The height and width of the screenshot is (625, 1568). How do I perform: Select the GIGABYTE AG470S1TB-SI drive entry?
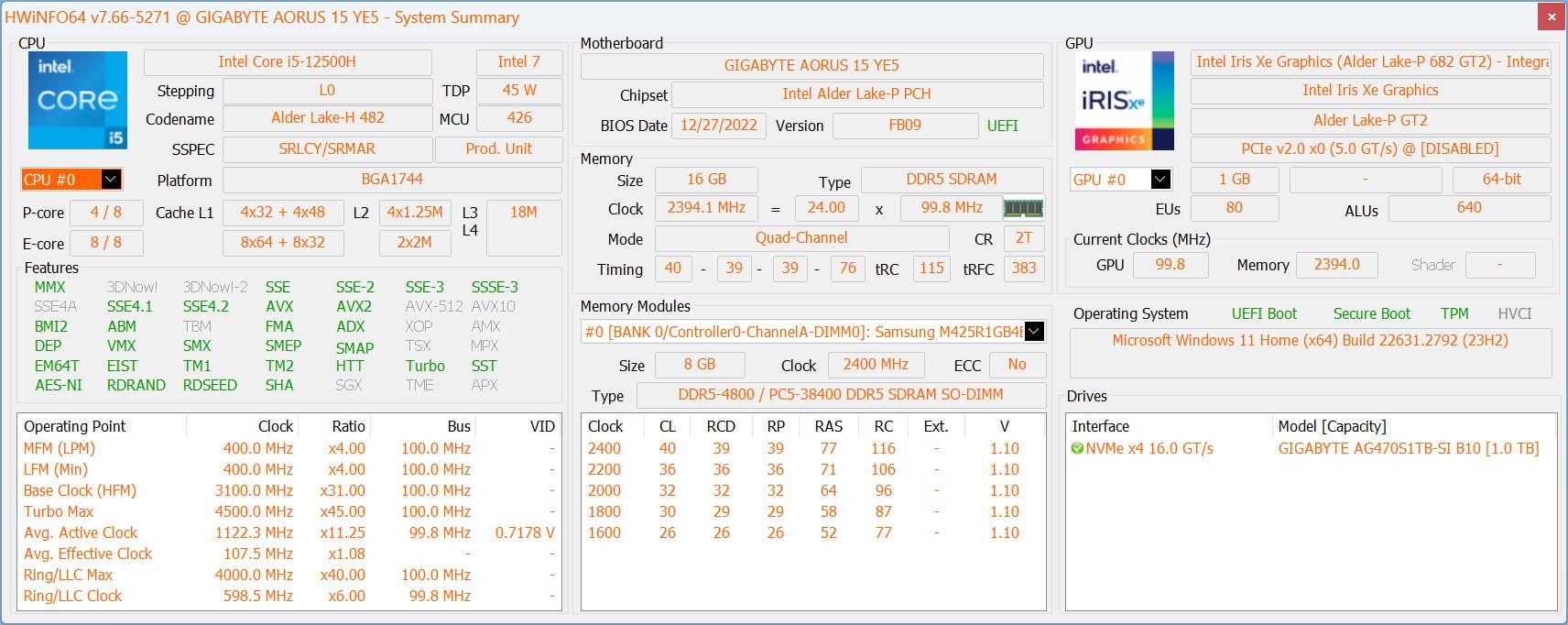click(1408, 449)
